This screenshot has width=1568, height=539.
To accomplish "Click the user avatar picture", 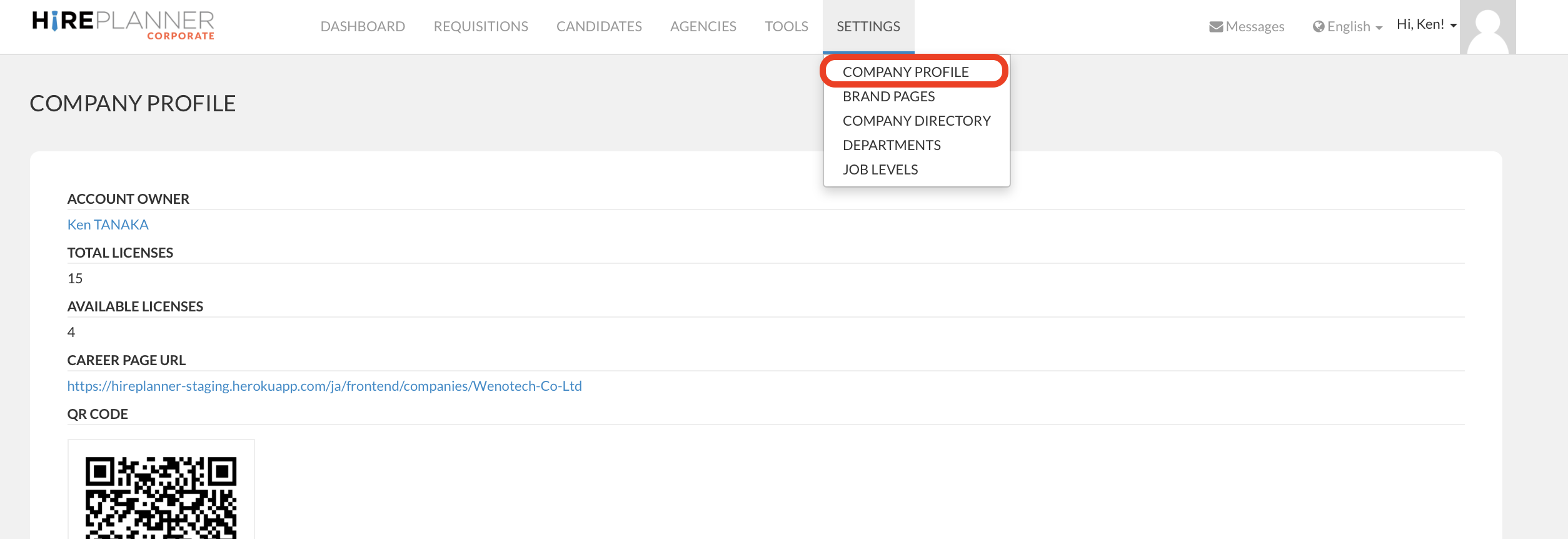I will coord(1487,27).
